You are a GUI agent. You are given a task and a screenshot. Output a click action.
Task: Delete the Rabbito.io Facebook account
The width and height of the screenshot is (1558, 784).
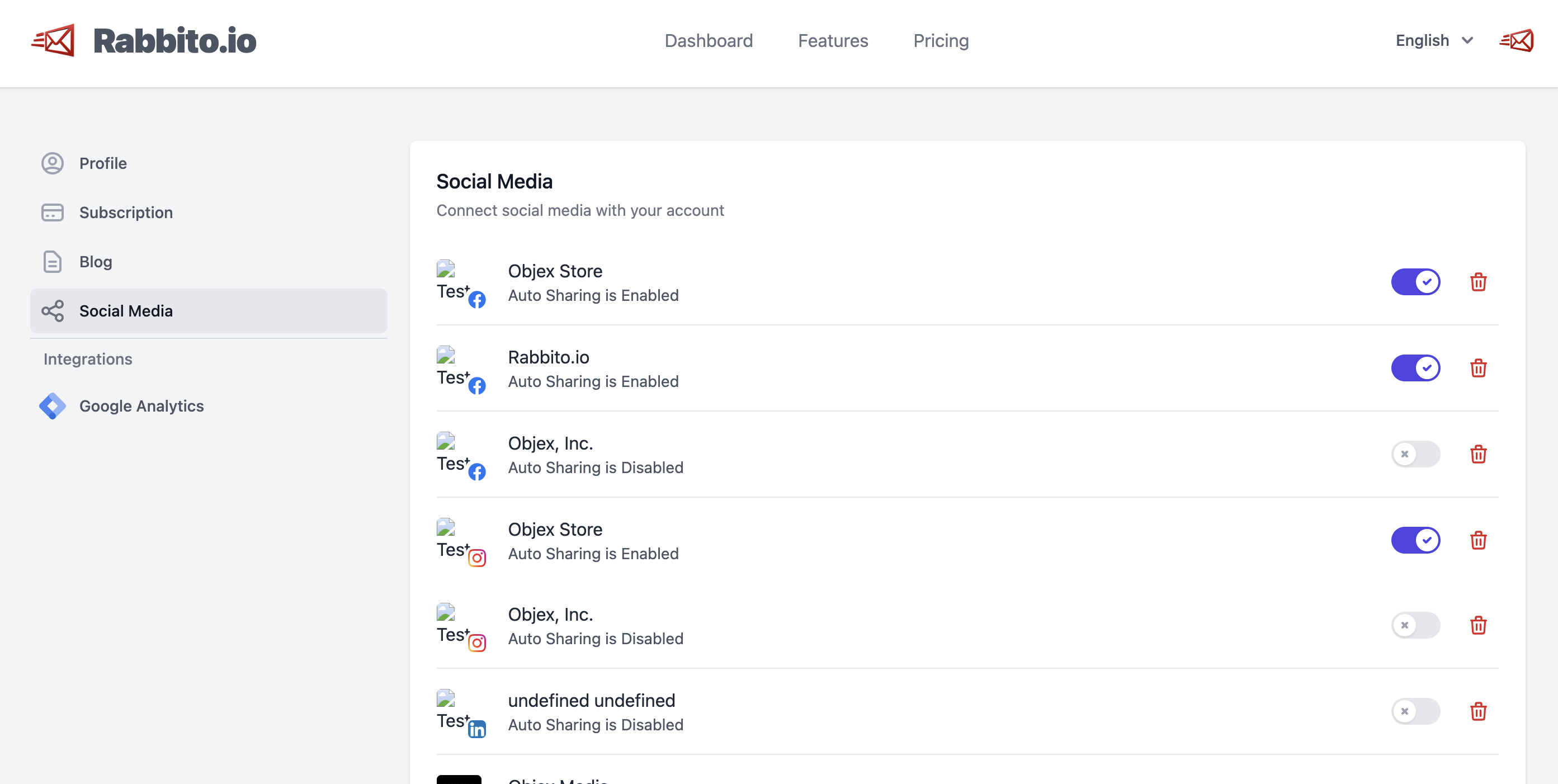coord(1478,368)
